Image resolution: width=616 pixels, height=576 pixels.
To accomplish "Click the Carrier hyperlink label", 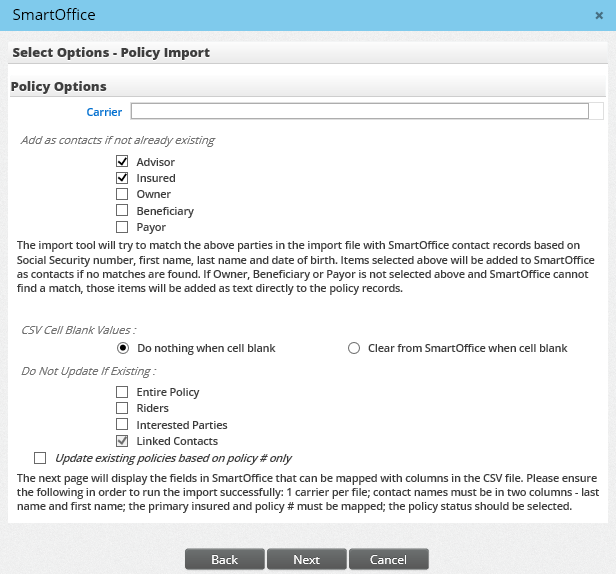I will 104,112.
